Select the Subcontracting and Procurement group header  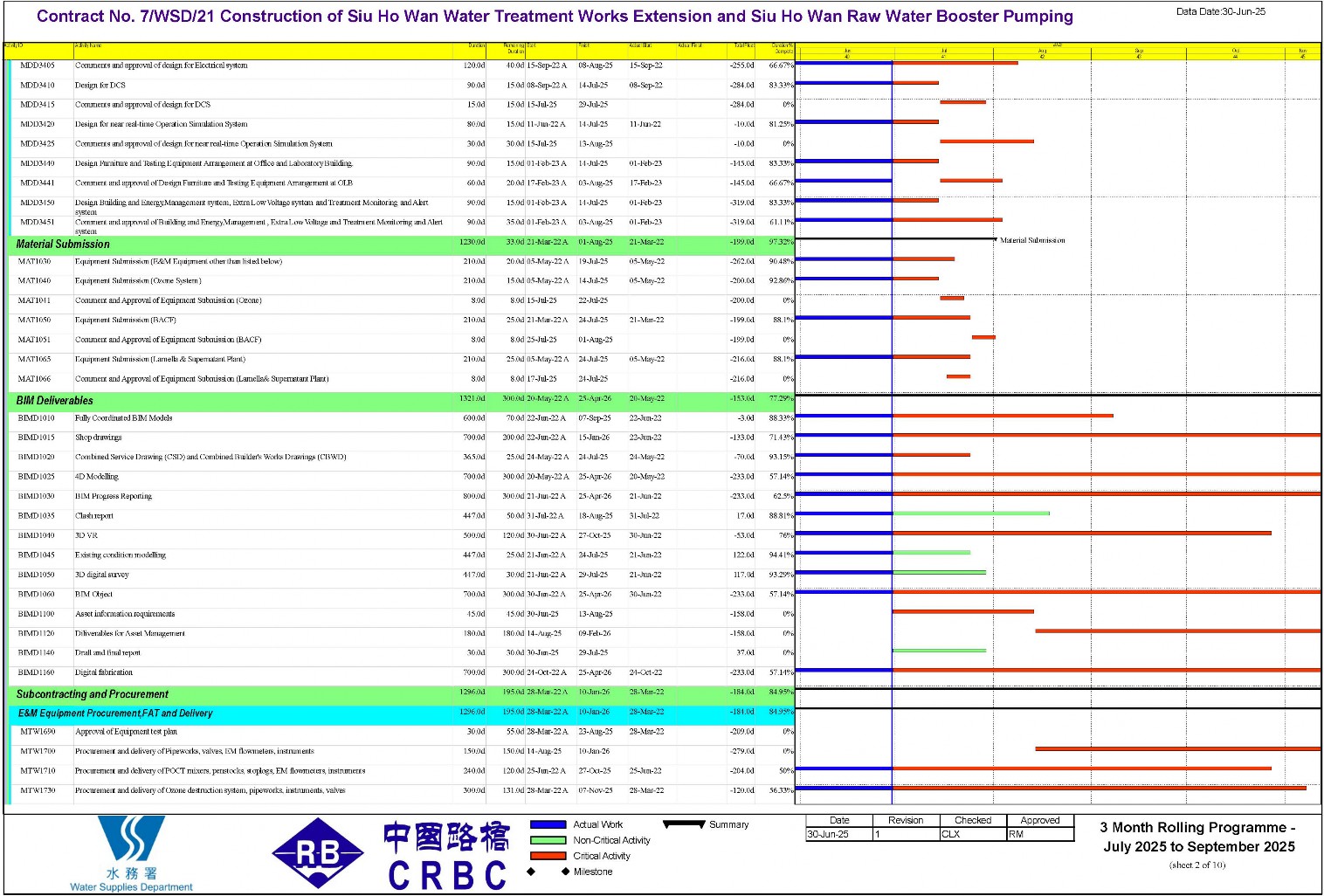(402, 694)
